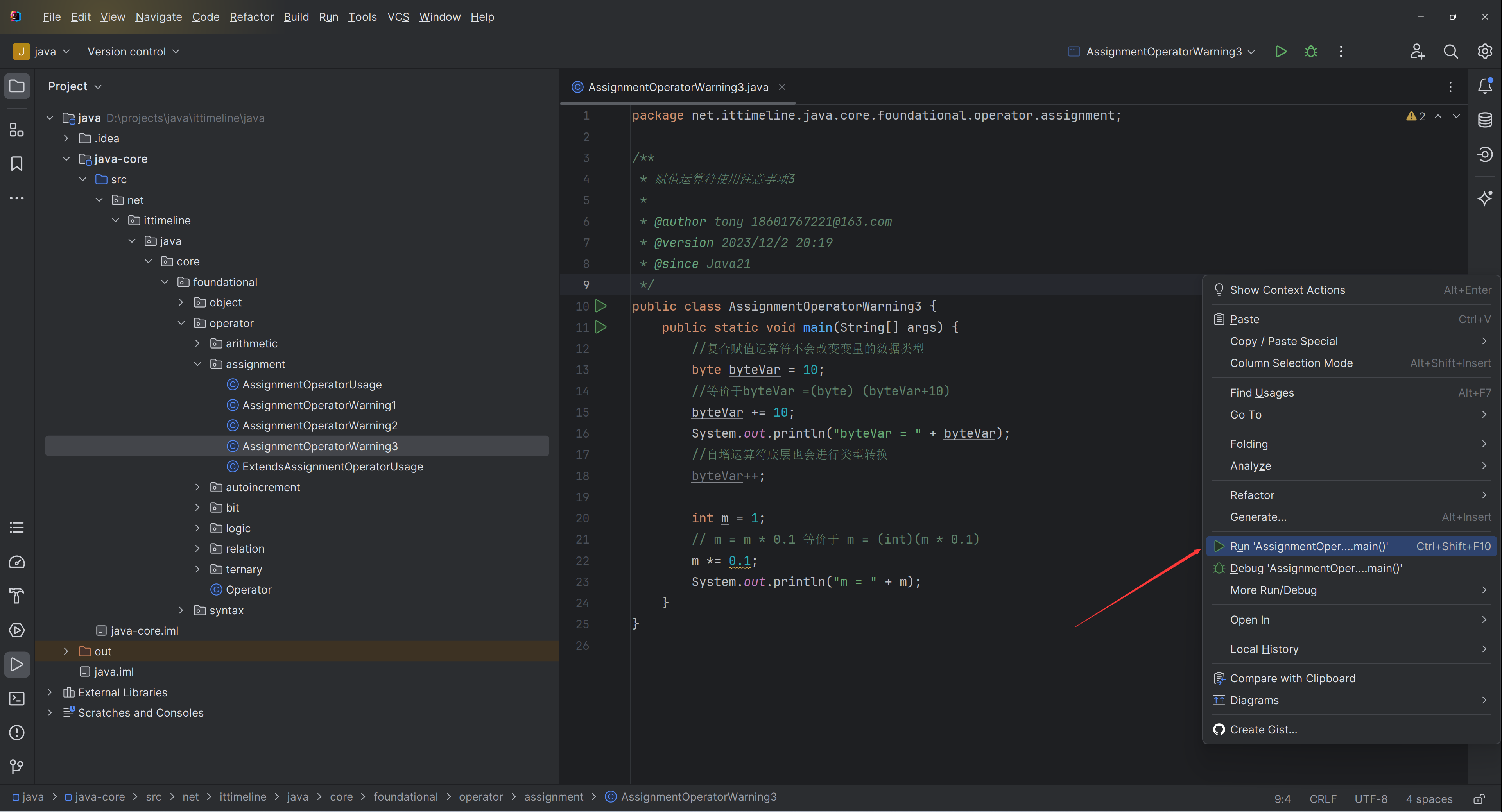
Task: Expand External Libraries node
Action: 50,692
